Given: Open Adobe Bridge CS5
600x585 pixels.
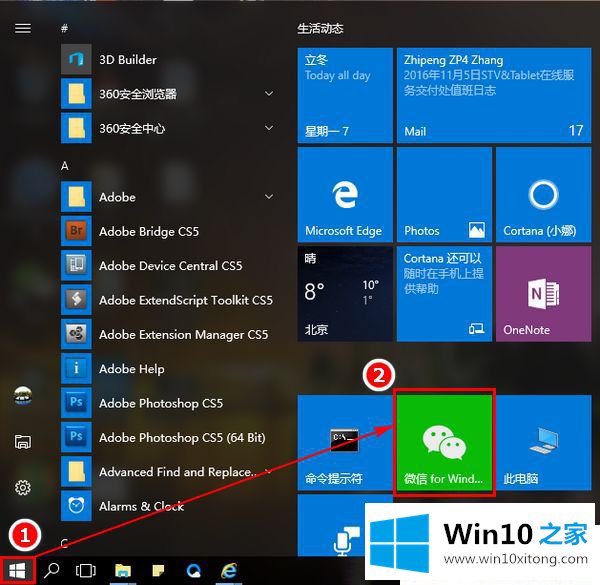Looking at the screenshot, I should click(168, 231).
